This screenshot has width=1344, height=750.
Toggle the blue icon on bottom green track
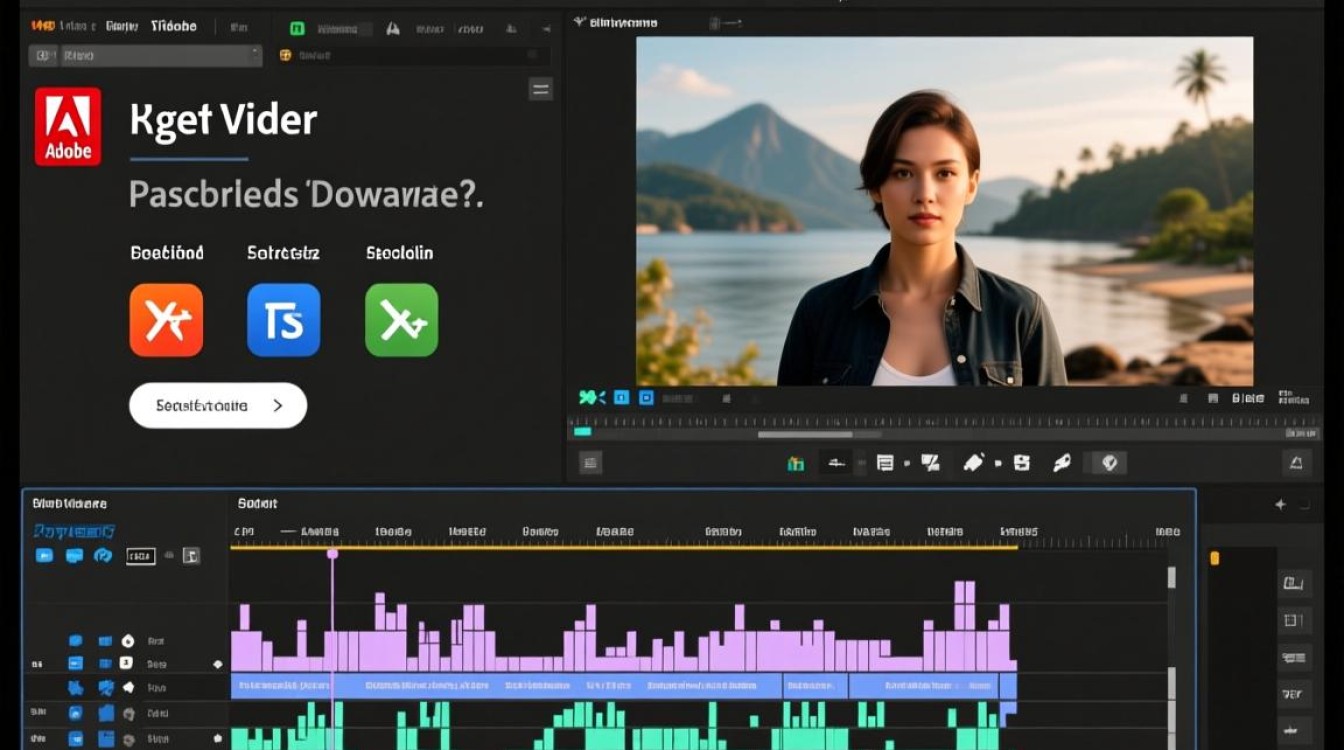pos(75,738)
